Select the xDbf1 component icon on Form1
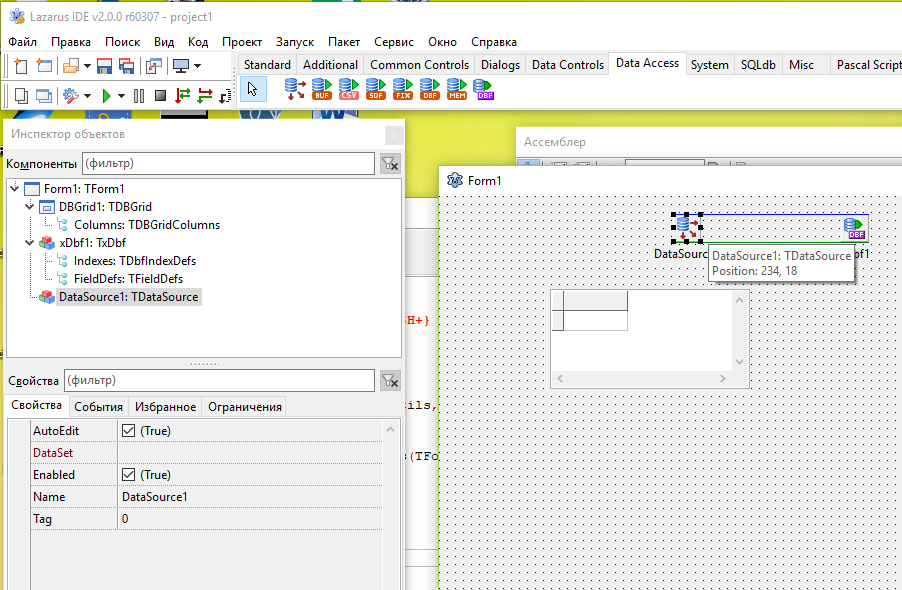902x590 pixels. [854, 228]
